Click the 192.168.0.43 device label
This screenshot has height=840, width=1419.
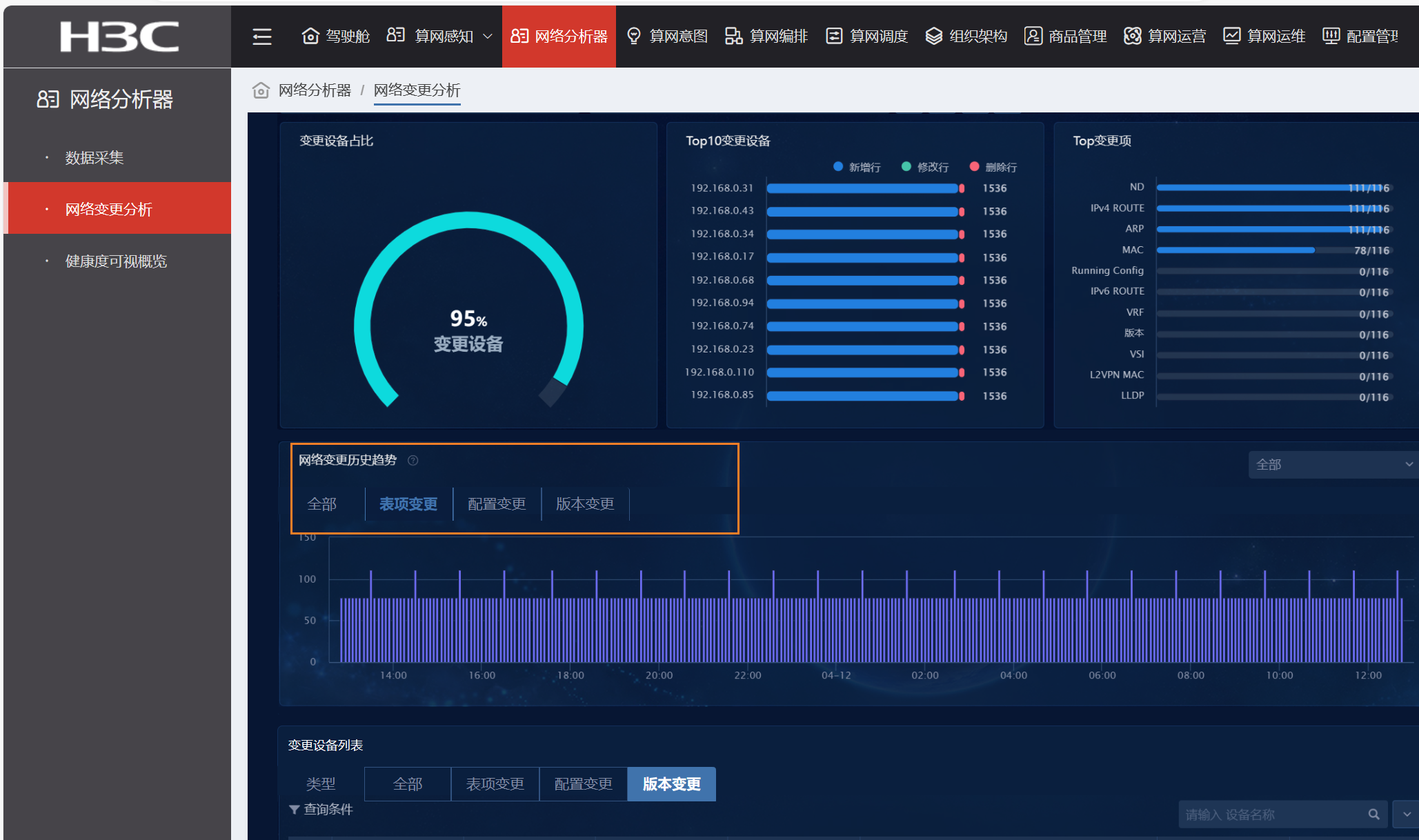[x=722, y=211]
